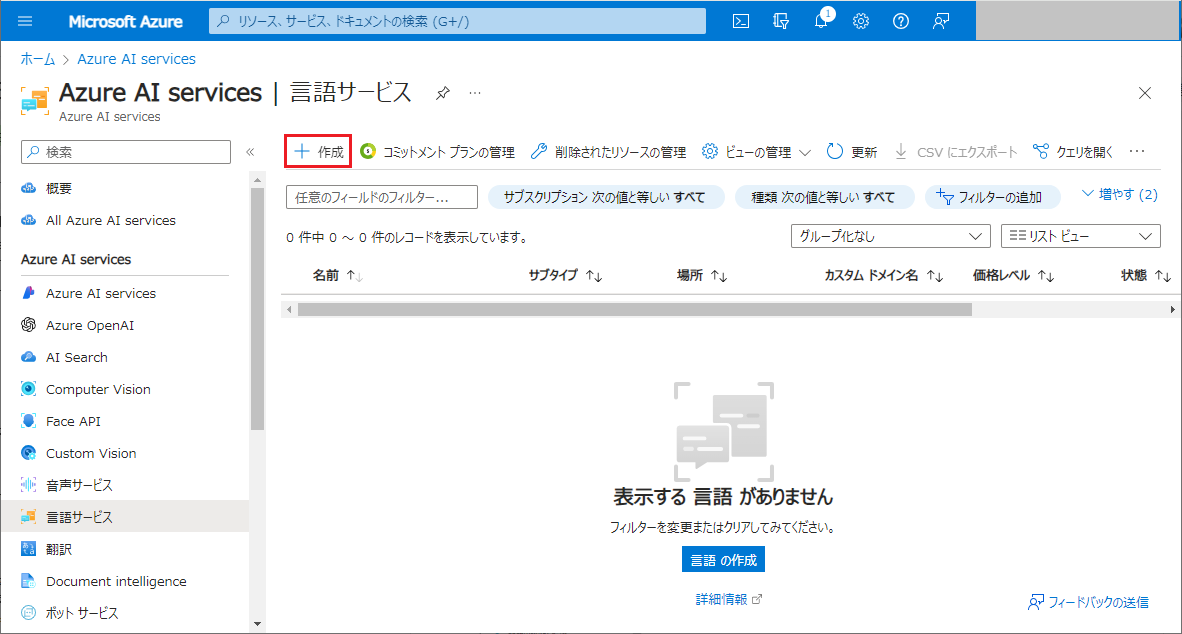
Task: Open the notifications bell
Action: (821, 21)
